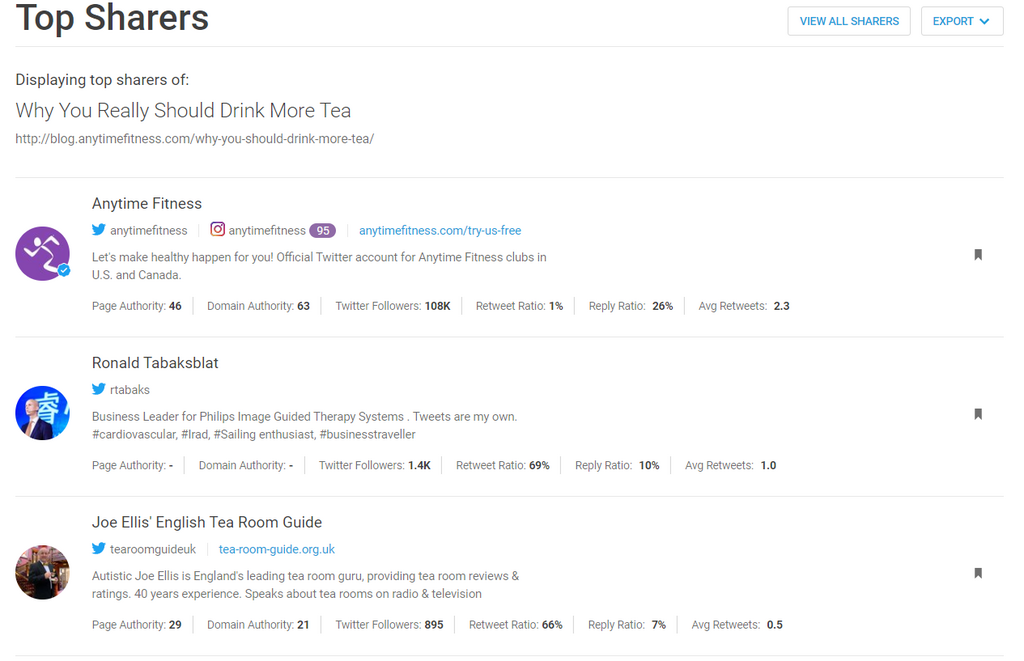Click Ronald Tabaksblat's profile photo
This screenshot has height=661, width=1024.
42,413
